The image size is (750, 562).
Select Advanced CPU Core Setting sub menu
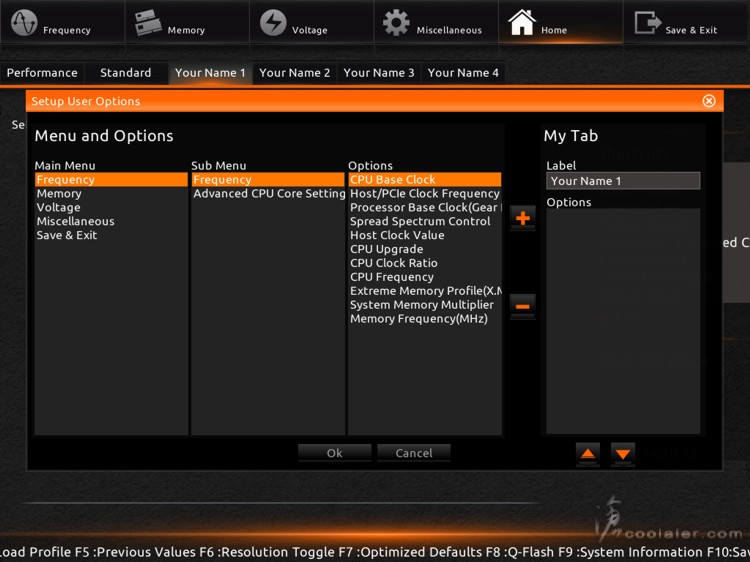(x=268, y=194)
